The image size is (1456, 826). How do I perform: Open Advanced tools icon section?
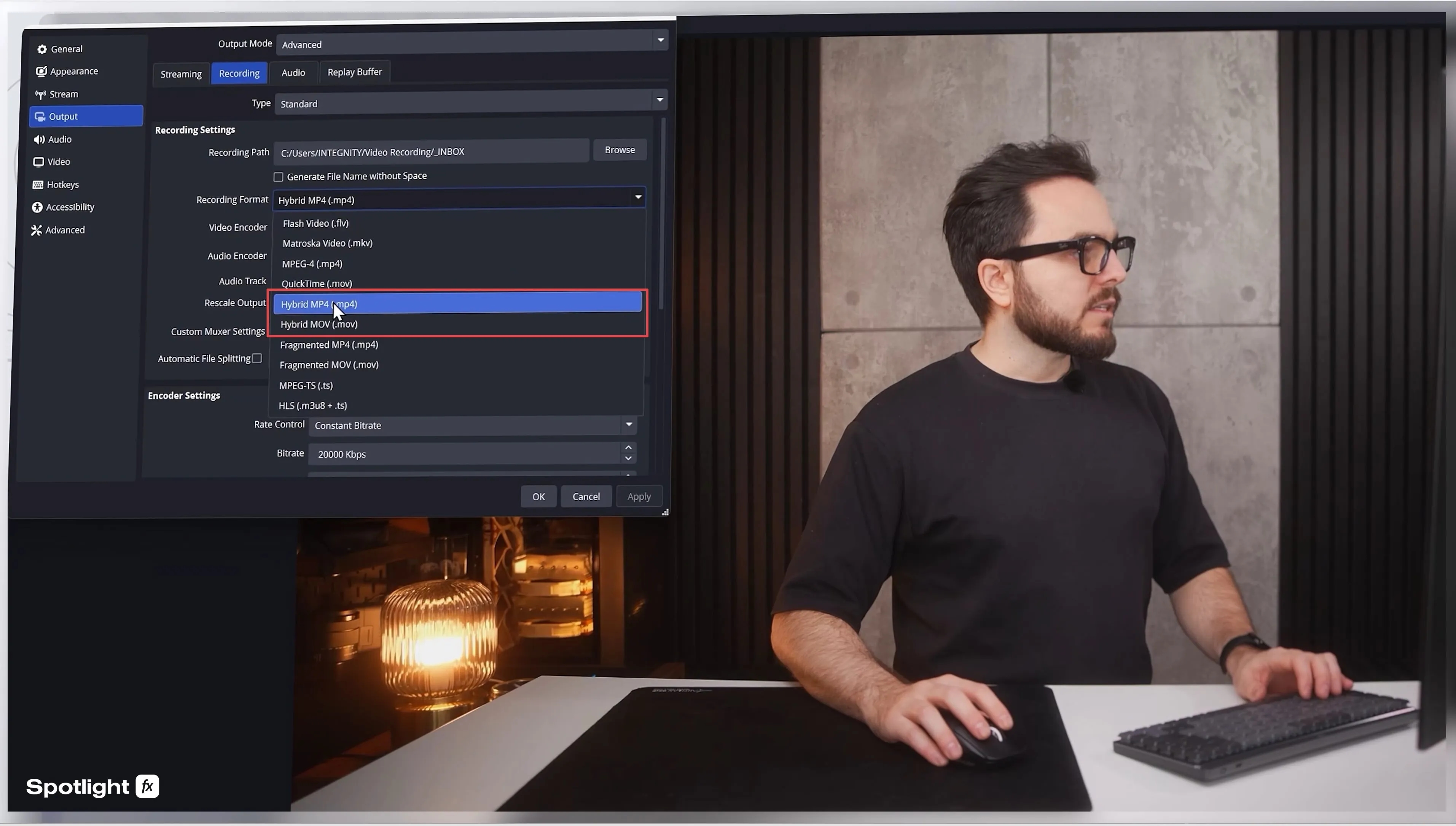[36, 230]
